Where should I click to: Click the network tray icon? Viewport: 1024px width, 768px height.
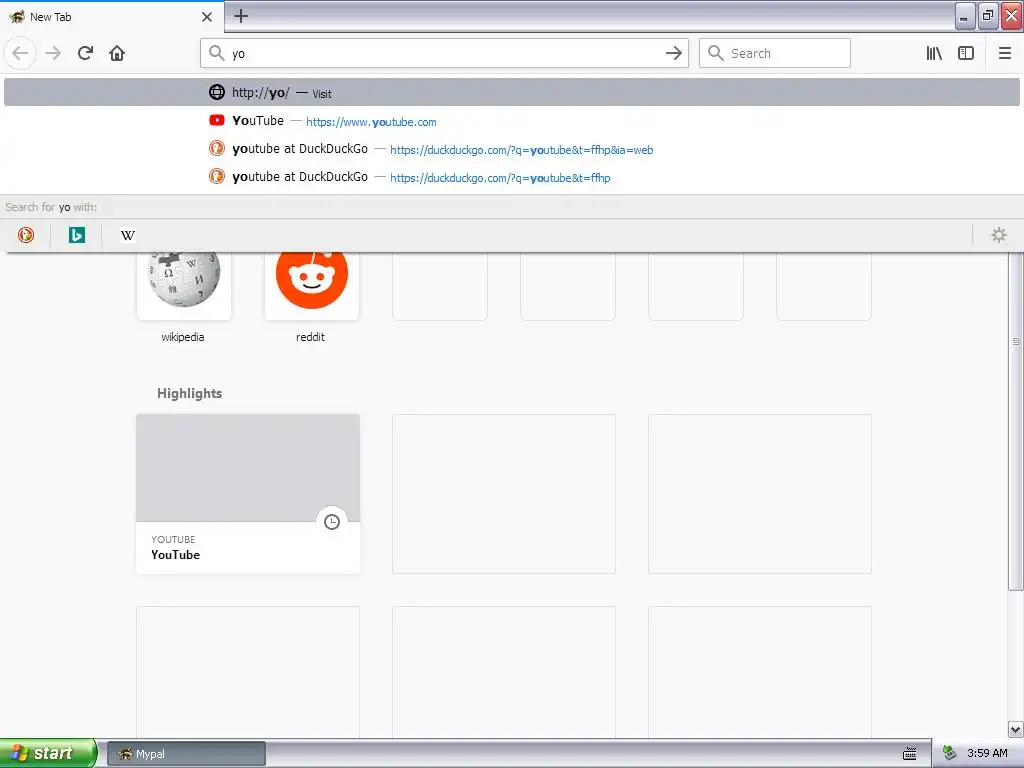[949, 754]
